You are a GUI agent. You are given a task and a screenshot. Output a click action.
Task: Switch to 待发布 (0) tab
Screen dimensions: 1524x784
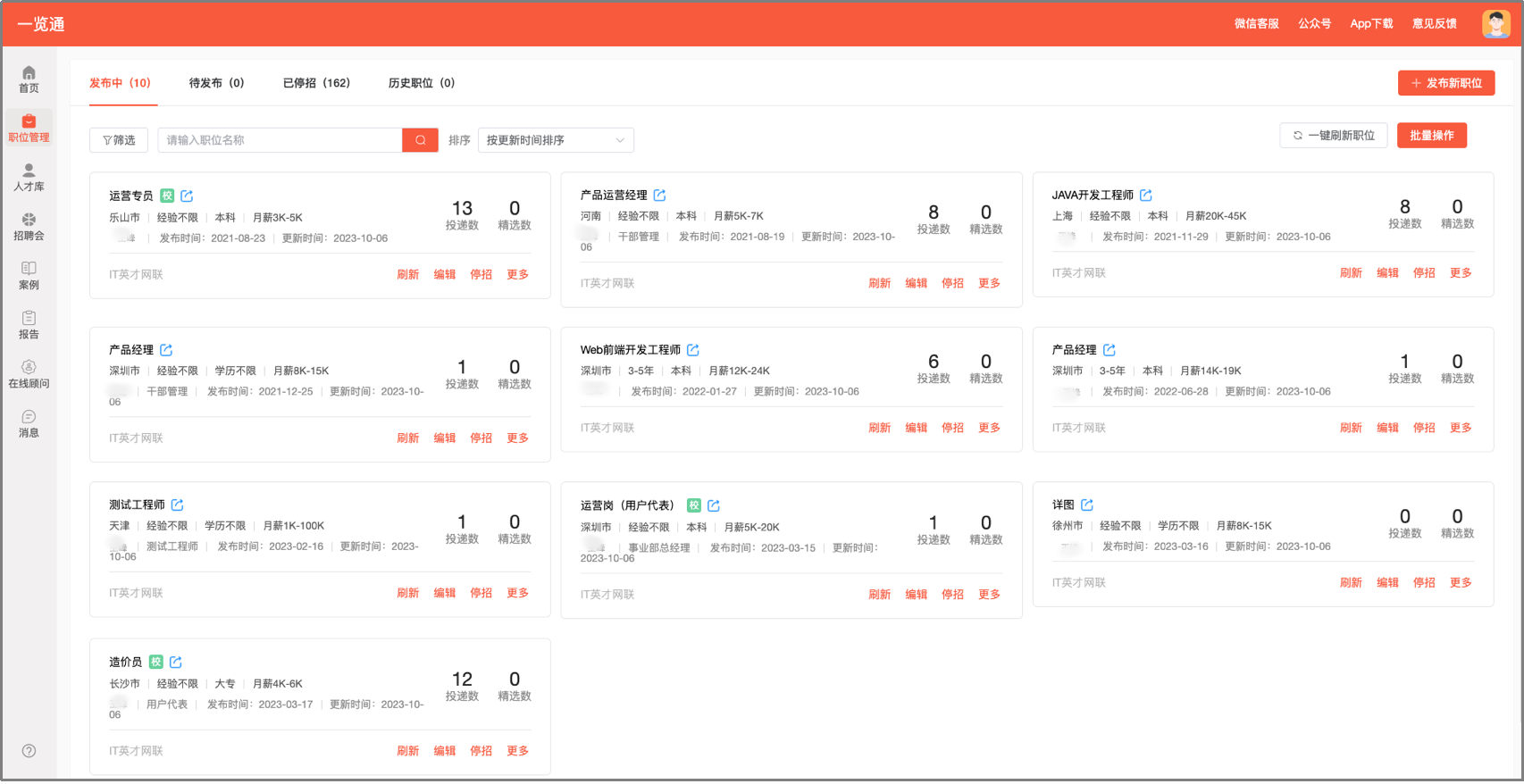216,83
